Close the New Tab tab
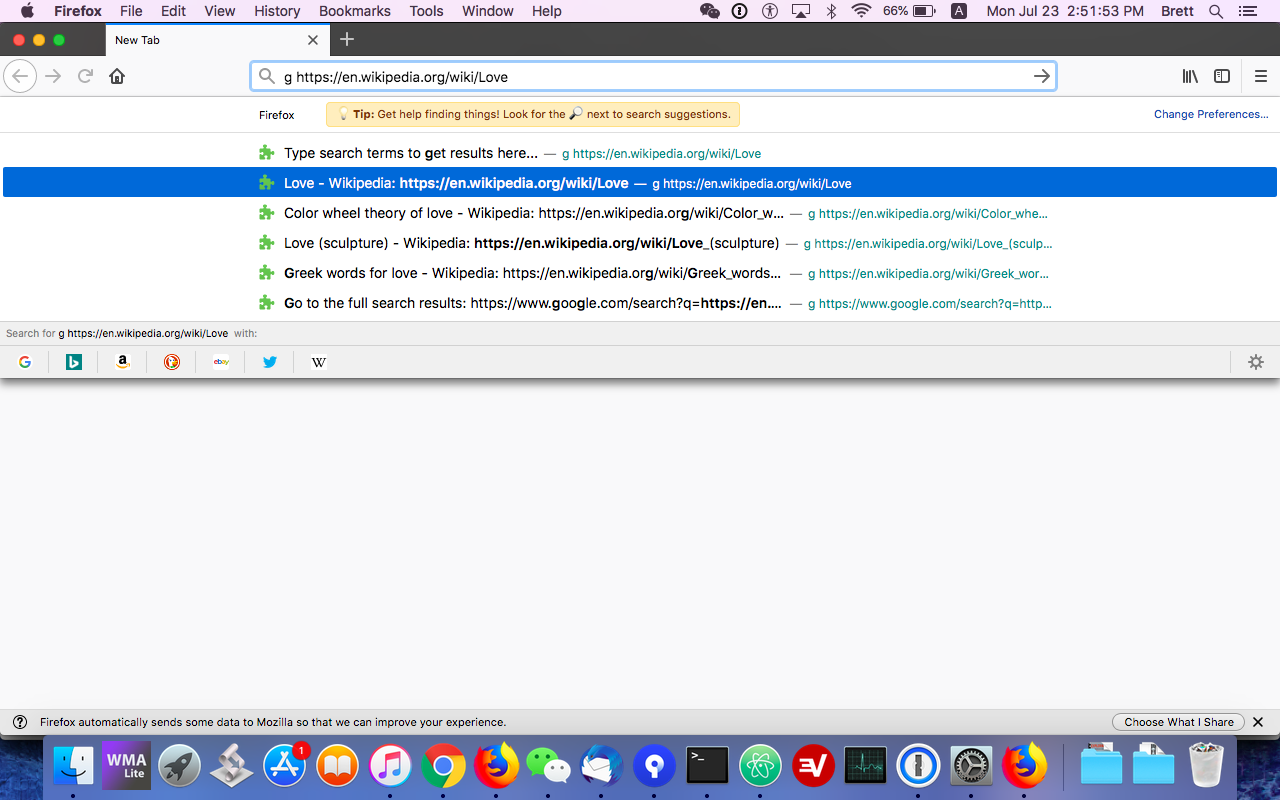 pyautogui.click(x=313, y=40)
